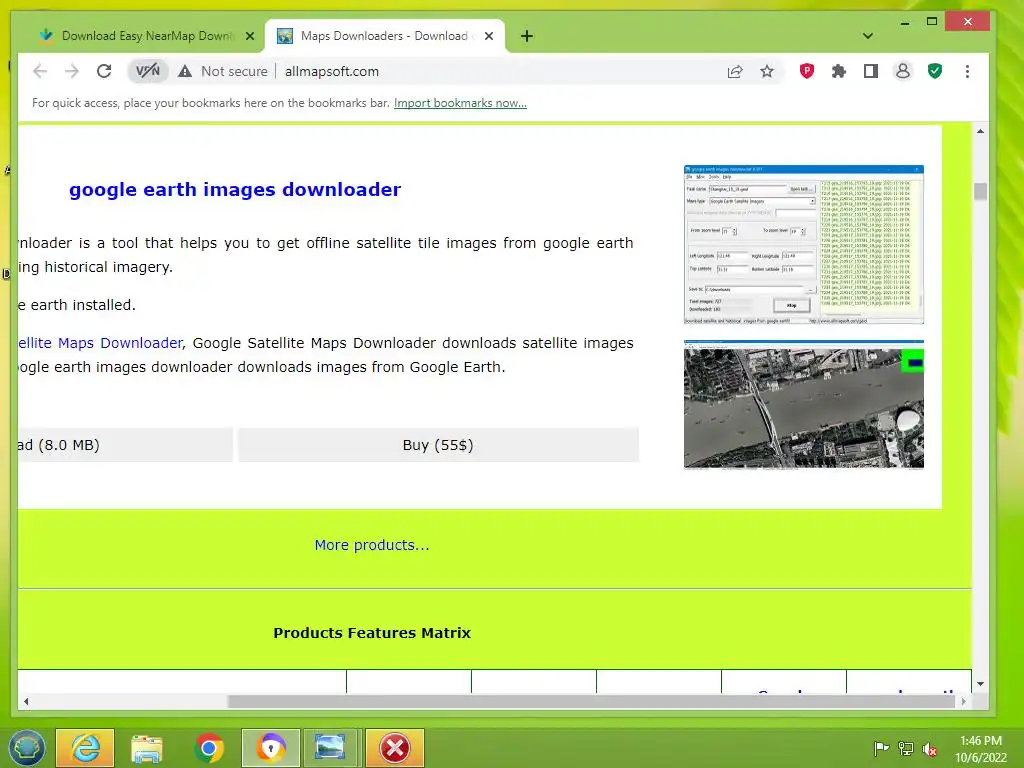Open the red shield P extension
Screen dimensions: 1024x768
click(807, 71)
